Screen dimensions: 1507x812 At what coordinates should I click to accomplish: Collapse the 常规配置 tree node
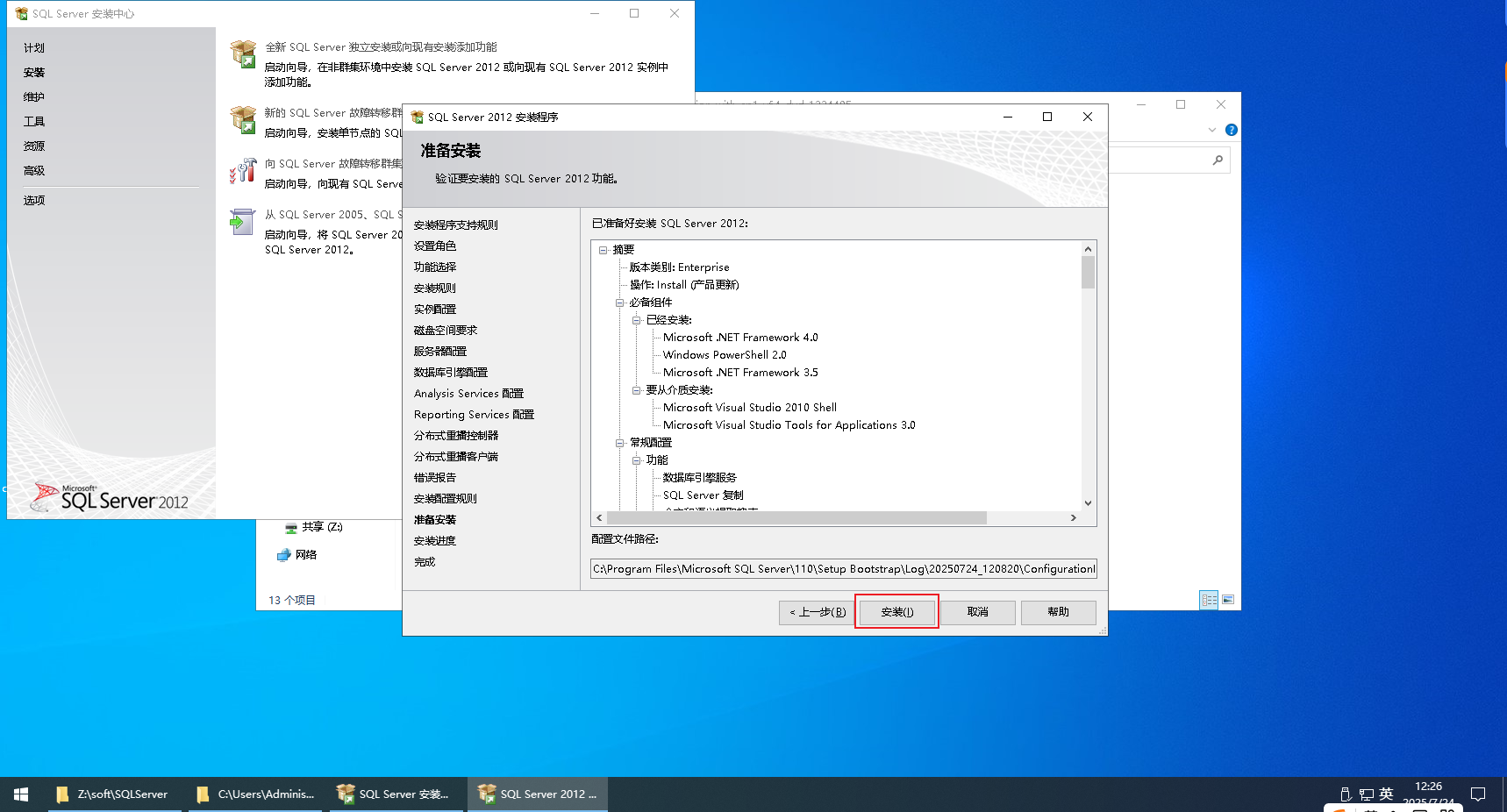[x=620, y=443]
